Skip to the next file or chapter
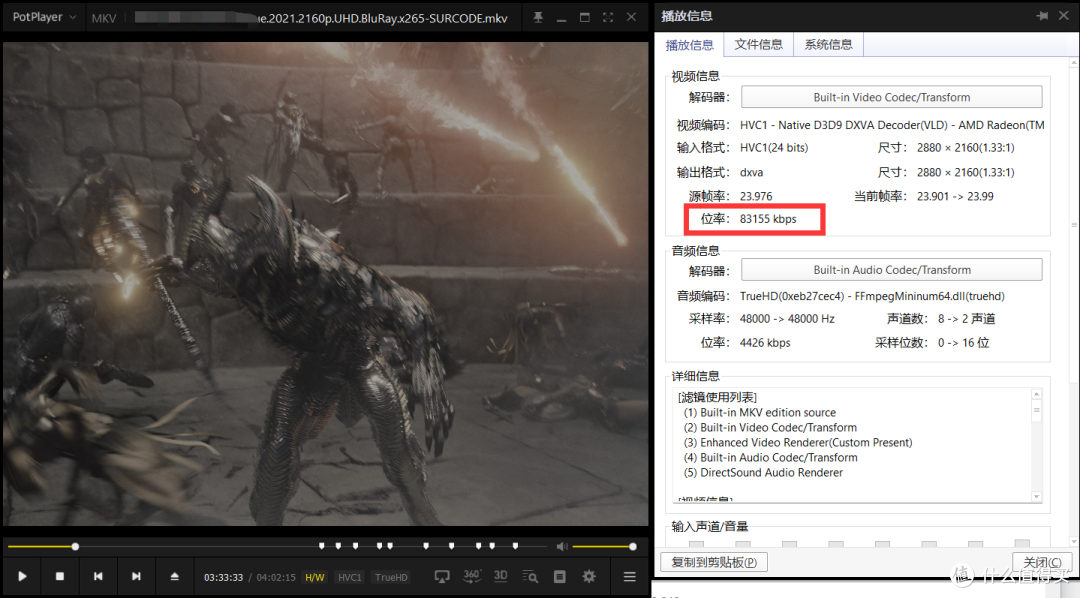 point(136,577)
